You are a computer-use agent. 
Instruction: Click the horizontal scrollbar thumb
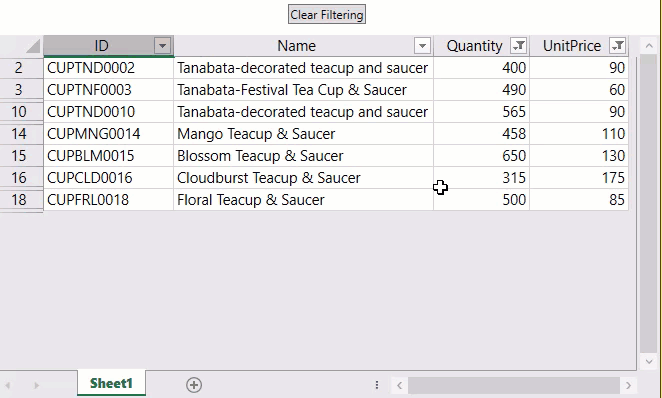pos(513,385)
